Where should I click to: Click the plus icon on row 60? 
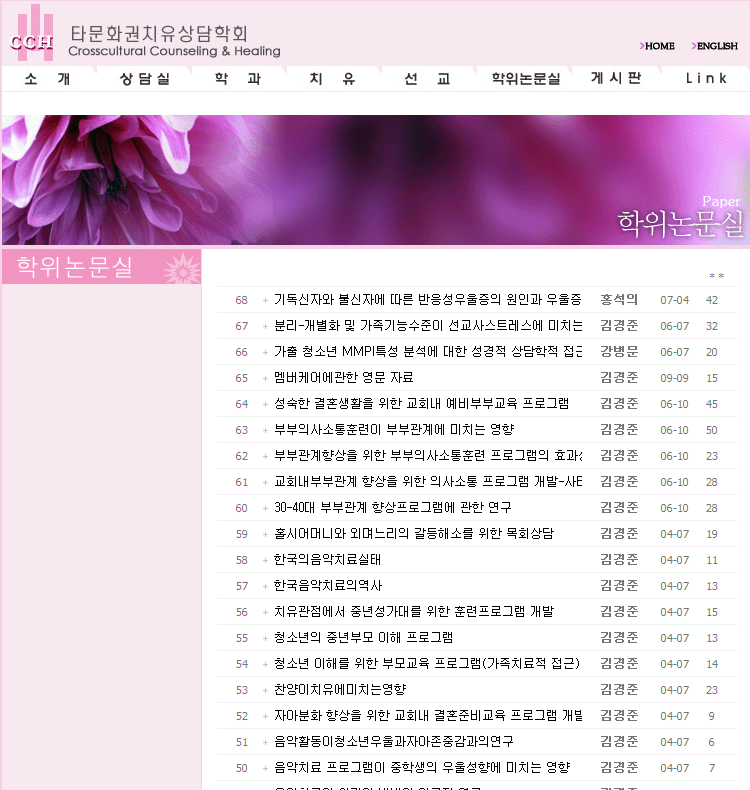265,509
